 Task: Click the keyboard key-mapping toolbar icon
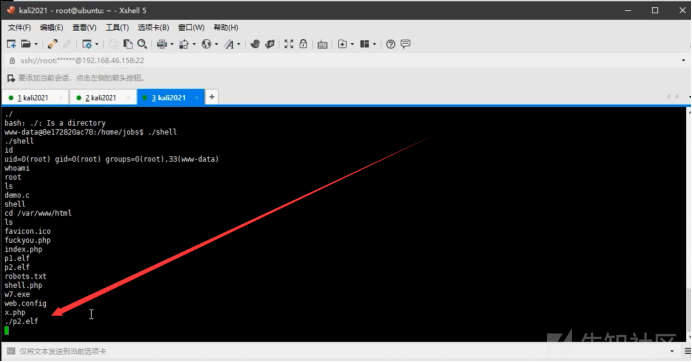pyautogui.click(x=323, y=44)
